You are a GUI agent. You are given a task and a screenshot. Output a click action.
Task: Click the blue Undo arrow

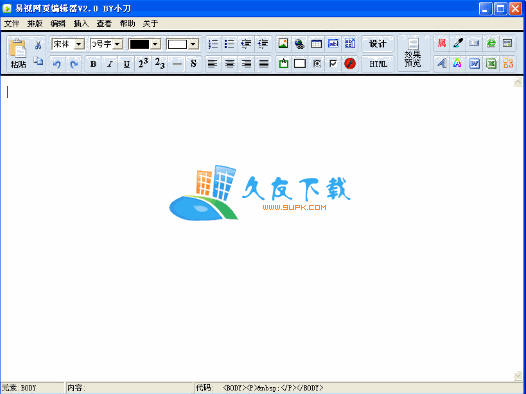coord(57,64)
